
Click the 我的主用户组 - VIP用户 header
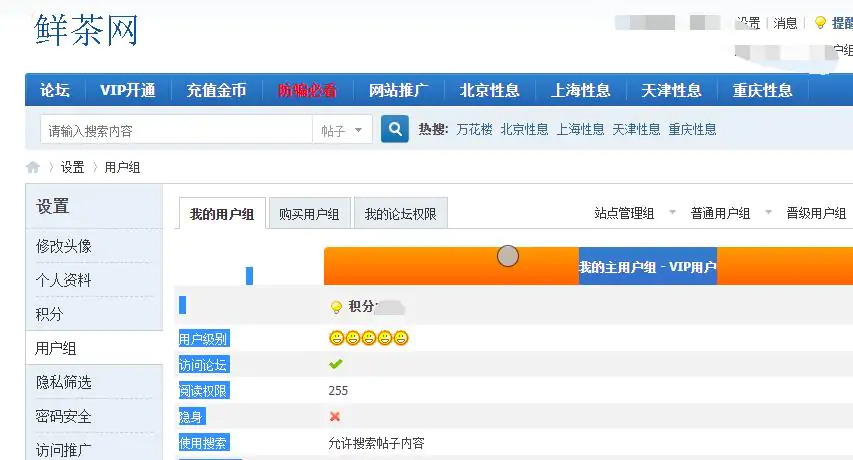[647, 266]
